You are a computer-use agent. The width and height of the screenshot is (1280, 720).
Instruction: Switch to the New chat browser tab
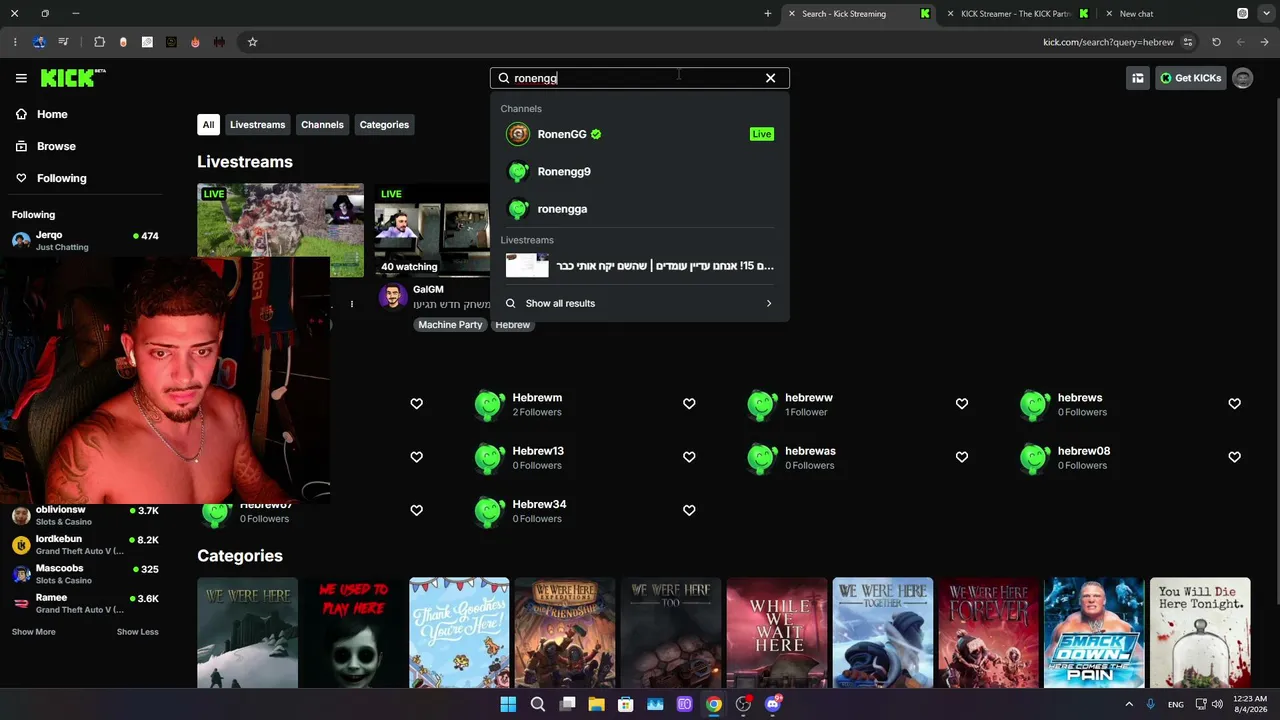tap(1136, 14)
